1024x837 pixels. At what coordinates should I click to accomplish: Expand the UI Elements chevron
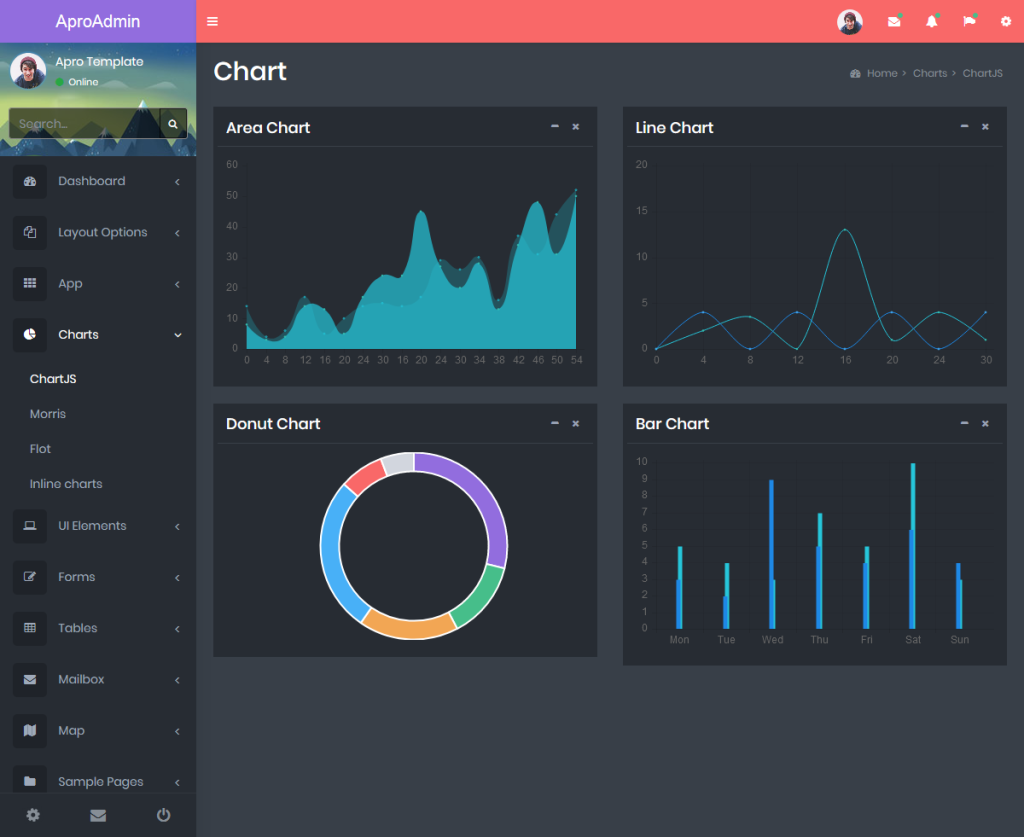point(177,526)
